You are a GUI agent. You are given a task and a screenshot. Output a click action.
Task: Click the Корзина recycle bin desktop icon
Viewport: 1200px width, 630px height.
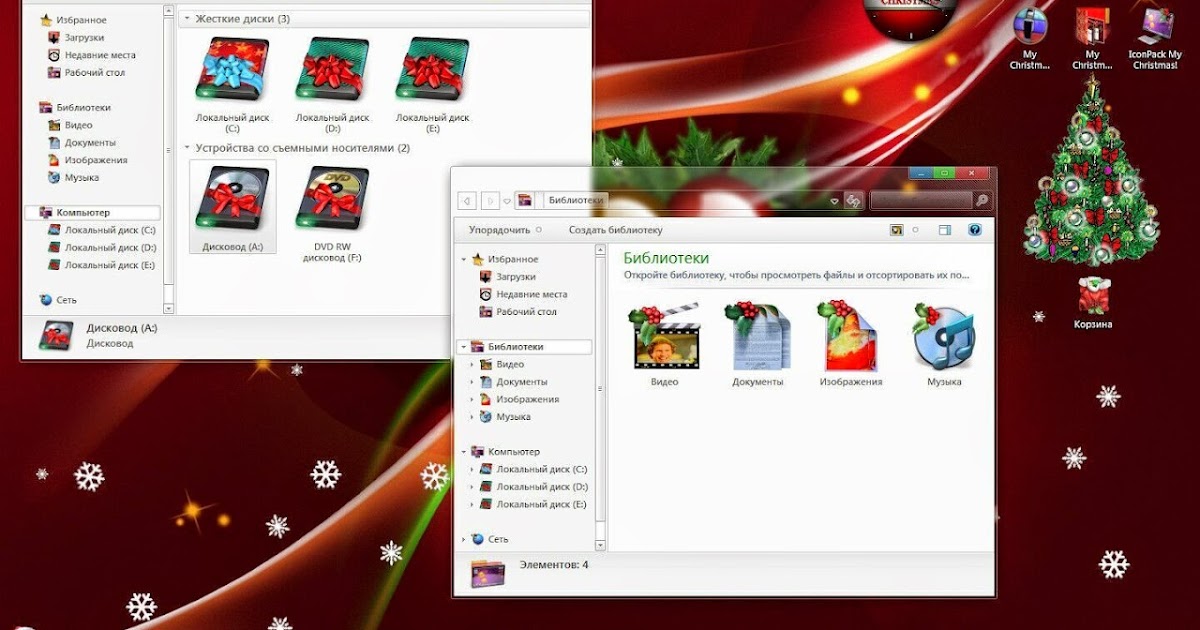tap(1093, 296)
